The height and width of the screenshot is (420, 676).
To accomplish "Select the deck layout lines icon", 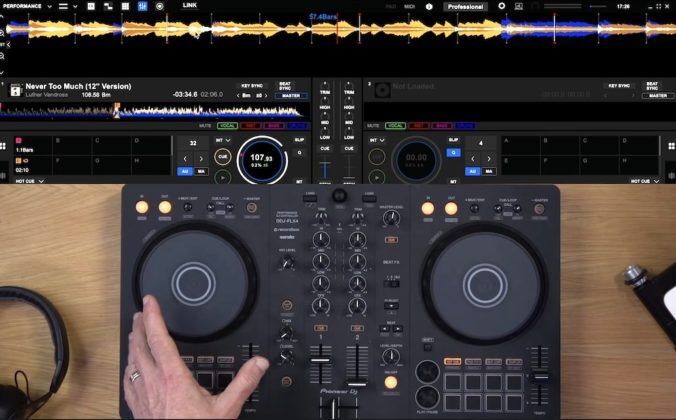I will 63,6.
